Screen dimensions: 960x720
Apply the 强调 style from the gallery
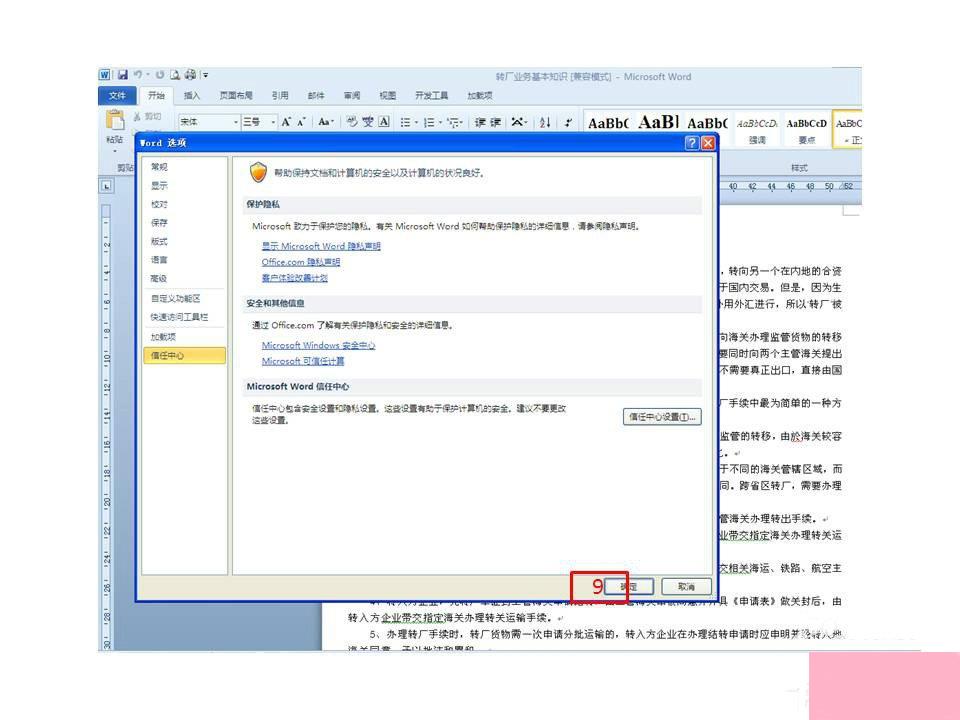757,130
